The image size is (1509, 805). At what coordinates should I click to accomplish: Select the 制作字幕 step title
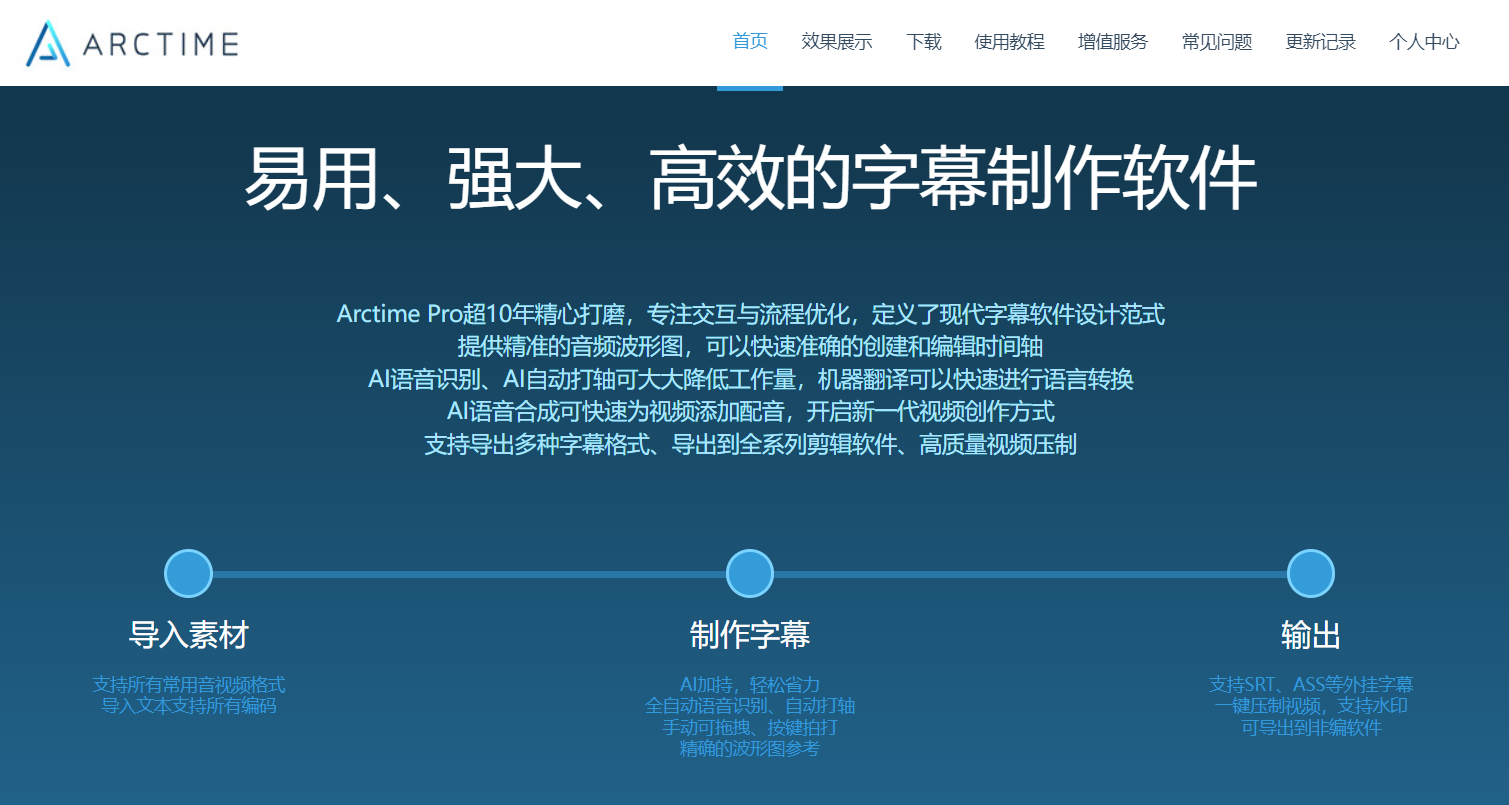(x=750, y=635)
